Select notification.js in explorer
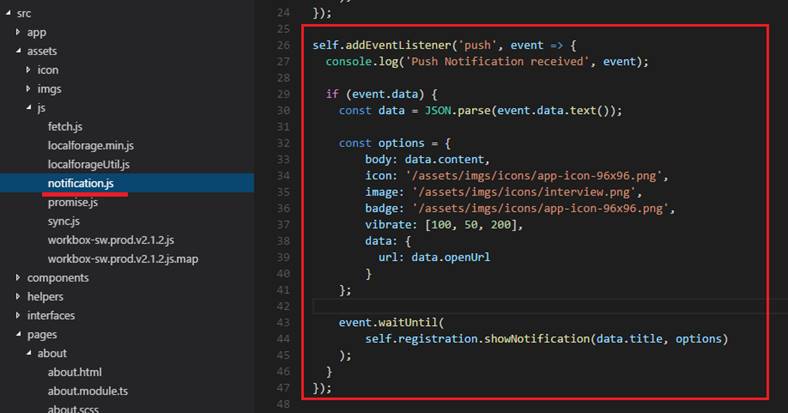The image size is (788, 413). 80,183
